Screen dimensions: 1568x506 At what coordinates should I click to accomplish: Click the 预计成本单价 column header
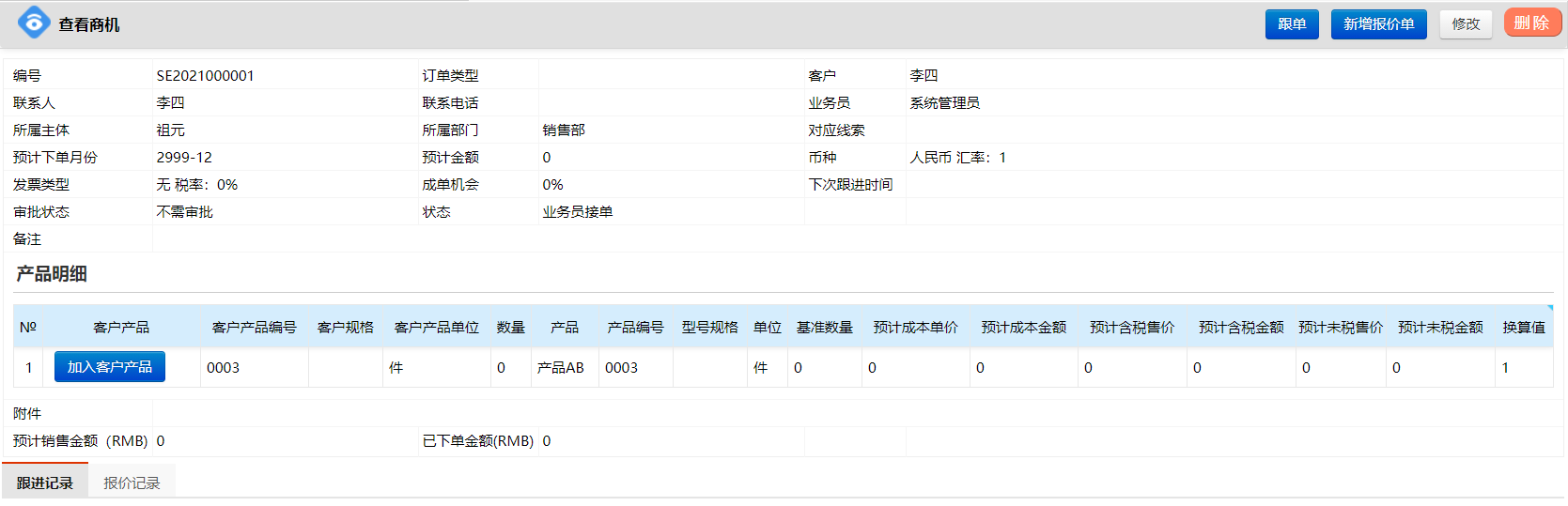click(915, 328)
